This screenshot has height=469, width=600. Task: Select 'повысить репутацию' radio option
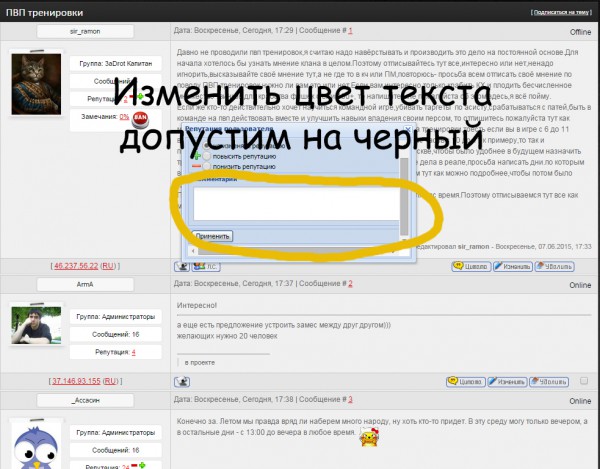coord(207,156)
